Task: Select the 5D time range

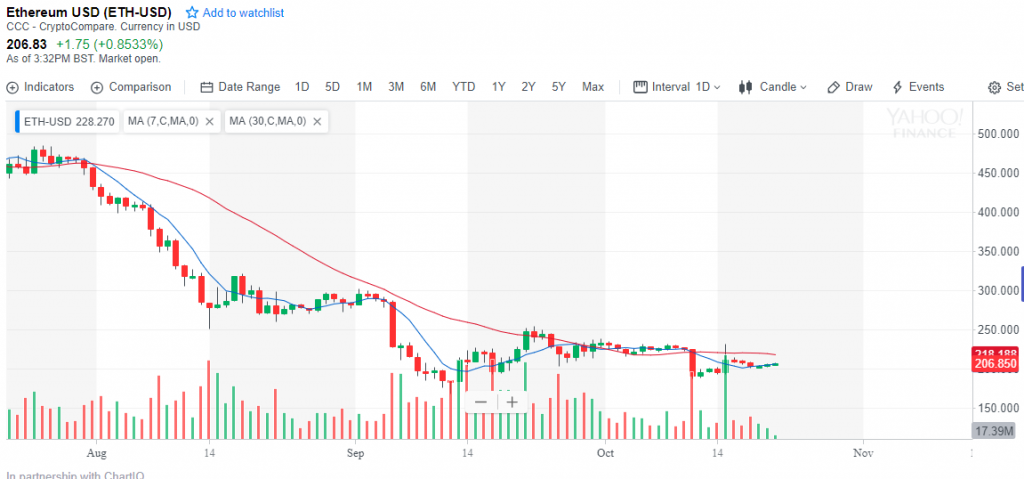Action: pos(332,87)
